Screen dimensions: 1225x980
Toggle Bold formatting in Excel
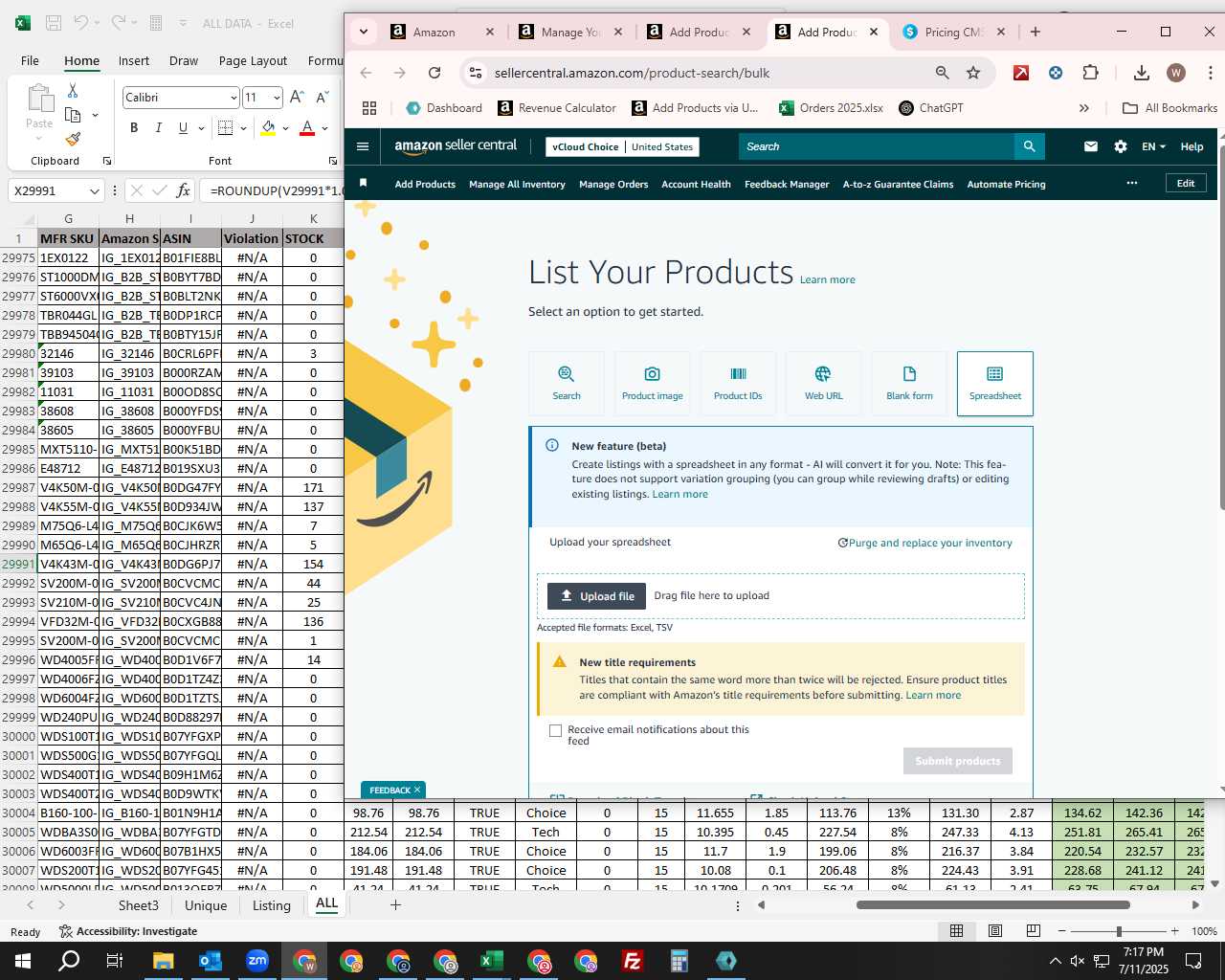point(134,127)
